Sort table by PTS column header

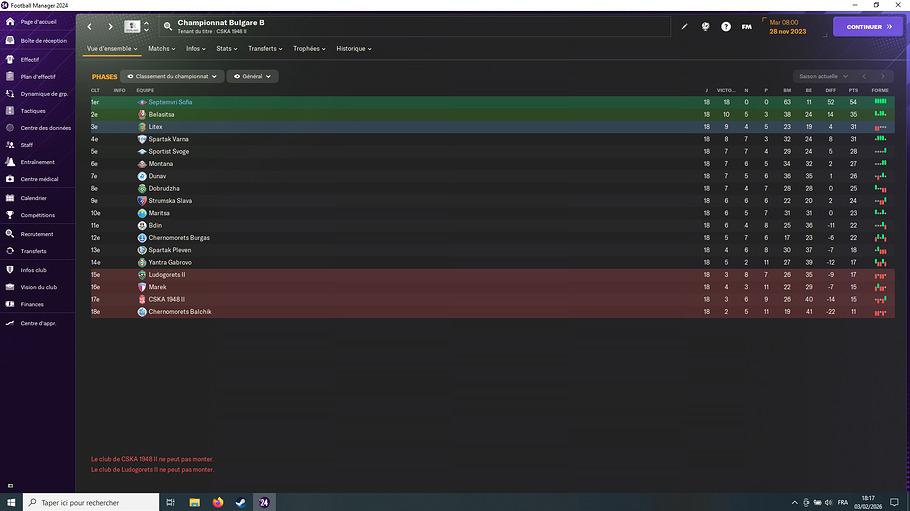pyautogui.click(x=853, y=91)
